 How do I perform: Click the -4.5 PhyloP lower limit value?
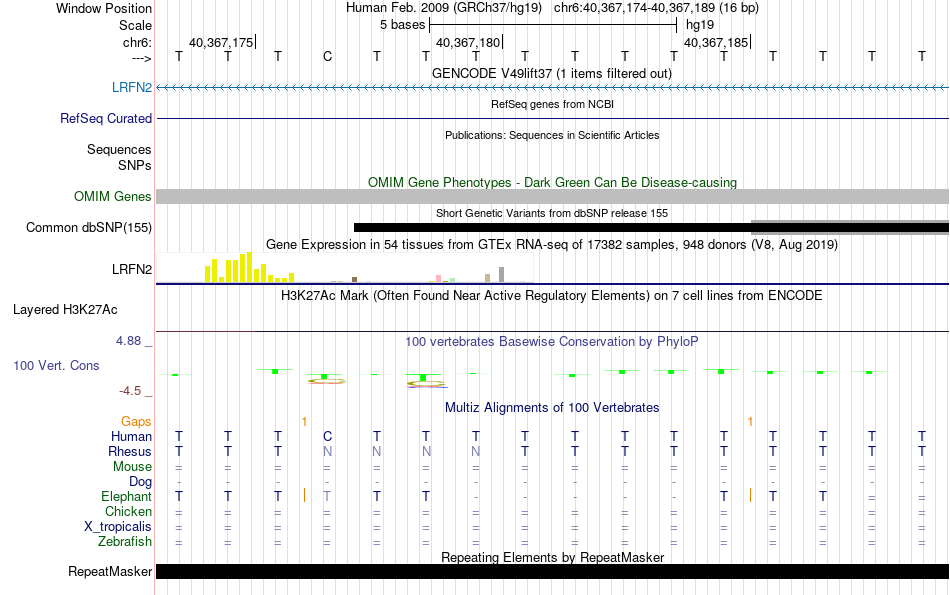[x=130, y=391]
